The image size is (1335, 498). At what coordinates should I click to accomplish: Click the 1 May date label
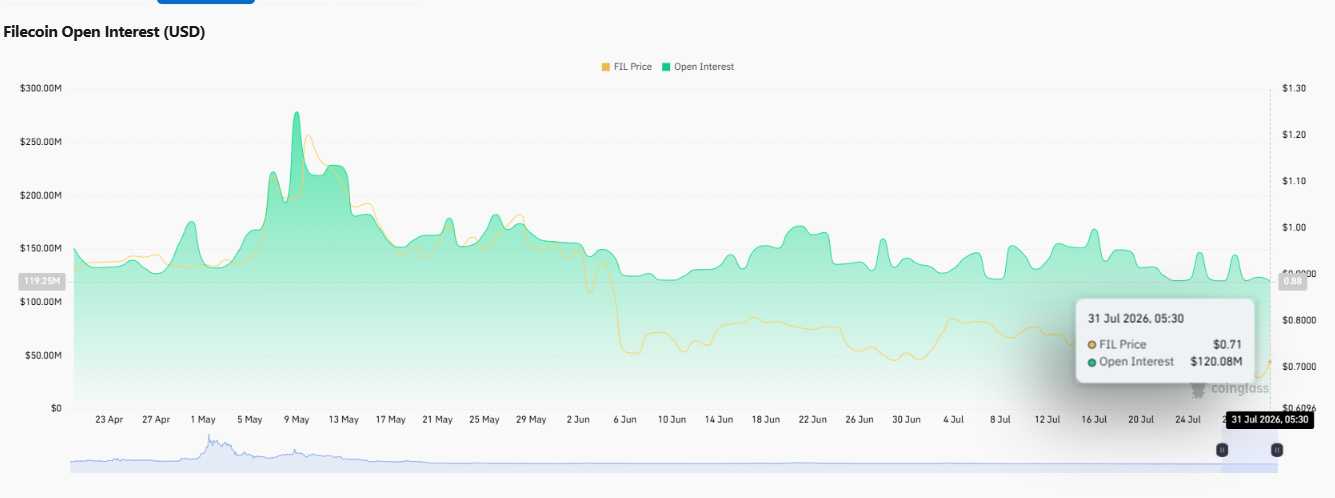pos(203,421)
